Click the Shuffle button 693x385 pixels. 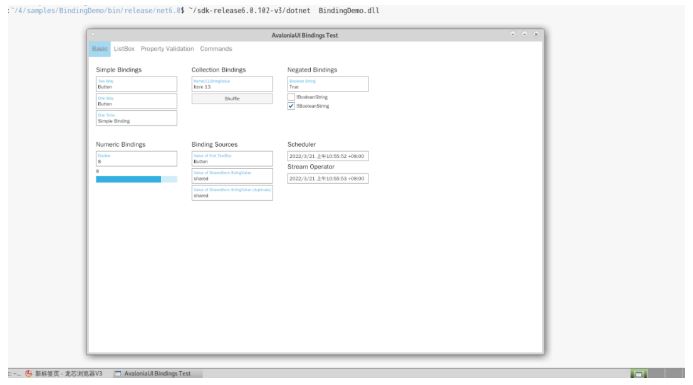[232, 99]
